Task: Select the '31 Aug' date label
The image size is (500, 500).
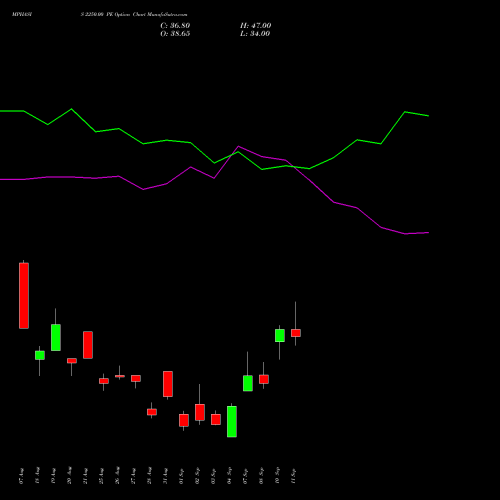Action: click(x=165, y=476)
